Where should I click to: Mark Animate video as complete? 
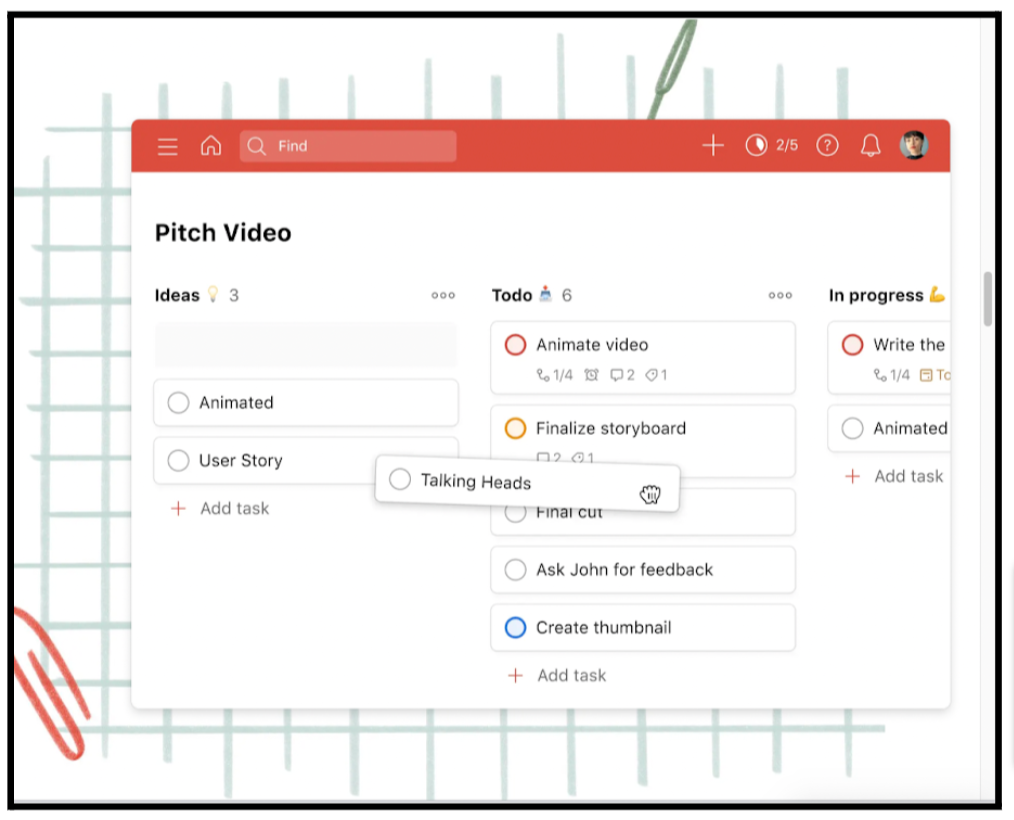pos(515,344)
